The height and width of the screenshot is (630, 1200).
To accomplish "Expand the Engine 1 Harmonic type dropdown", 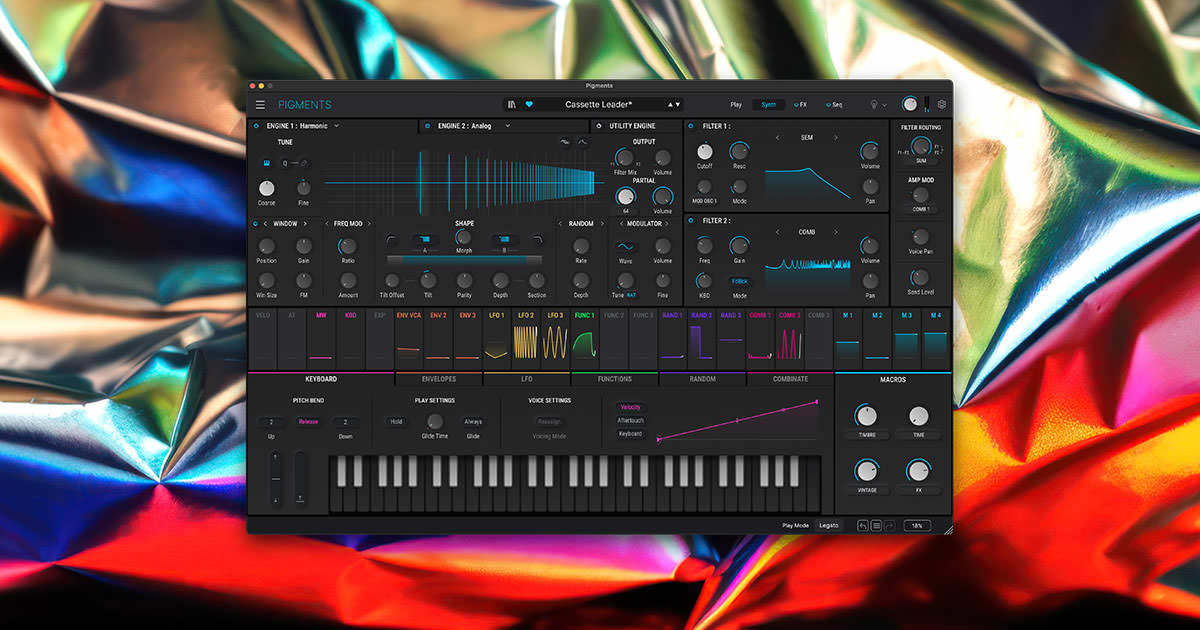I will [337, 126].
